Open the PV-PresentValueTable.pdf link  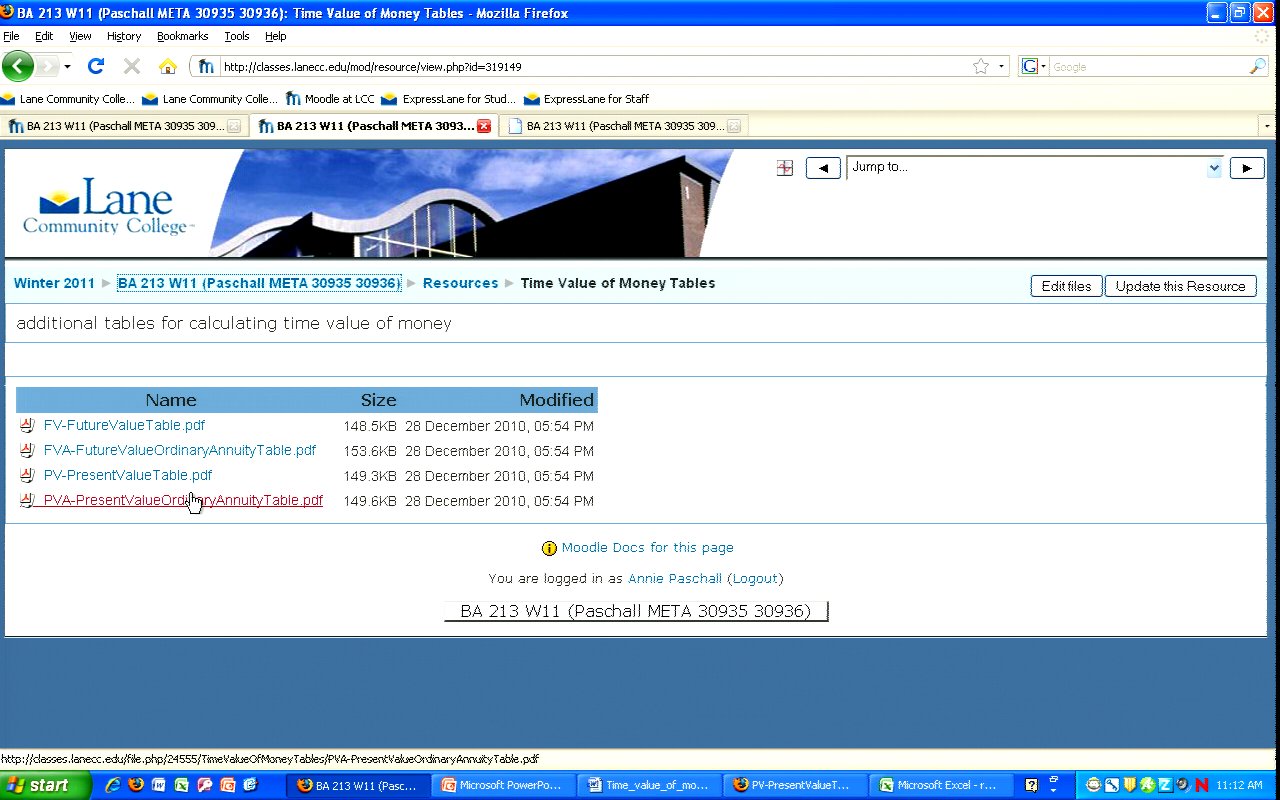point(128,476)
